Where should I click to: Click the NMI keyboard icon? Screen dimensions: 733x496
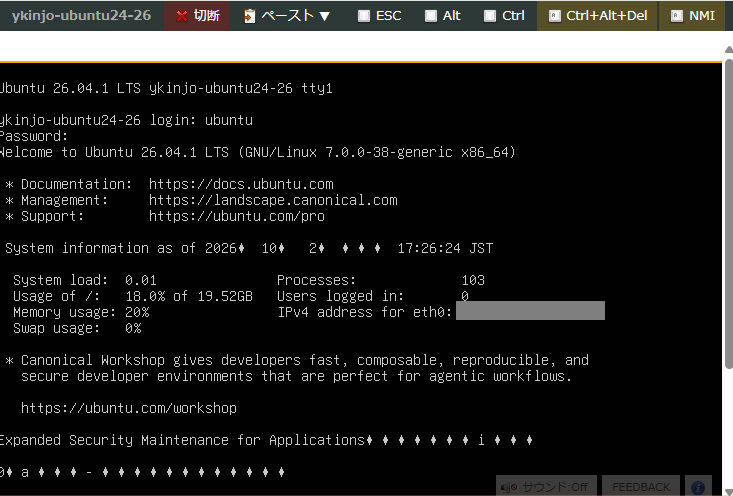coord(676,16)
